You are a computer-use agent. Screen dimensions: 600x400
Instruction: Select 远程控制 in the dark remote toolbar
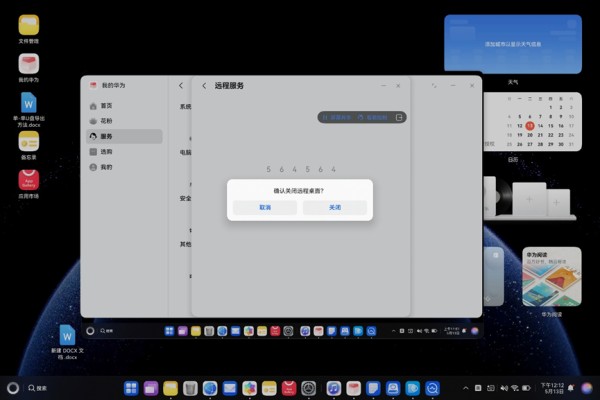pyautogui.click(x=373, y=118)
